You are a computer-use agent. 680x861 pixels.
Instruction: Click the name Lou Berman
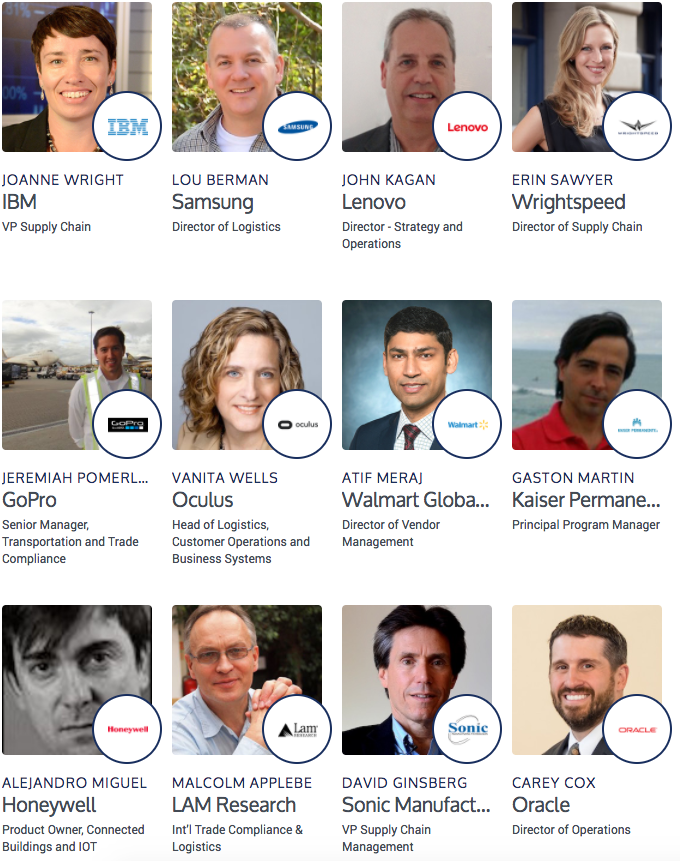pos(220,180)
